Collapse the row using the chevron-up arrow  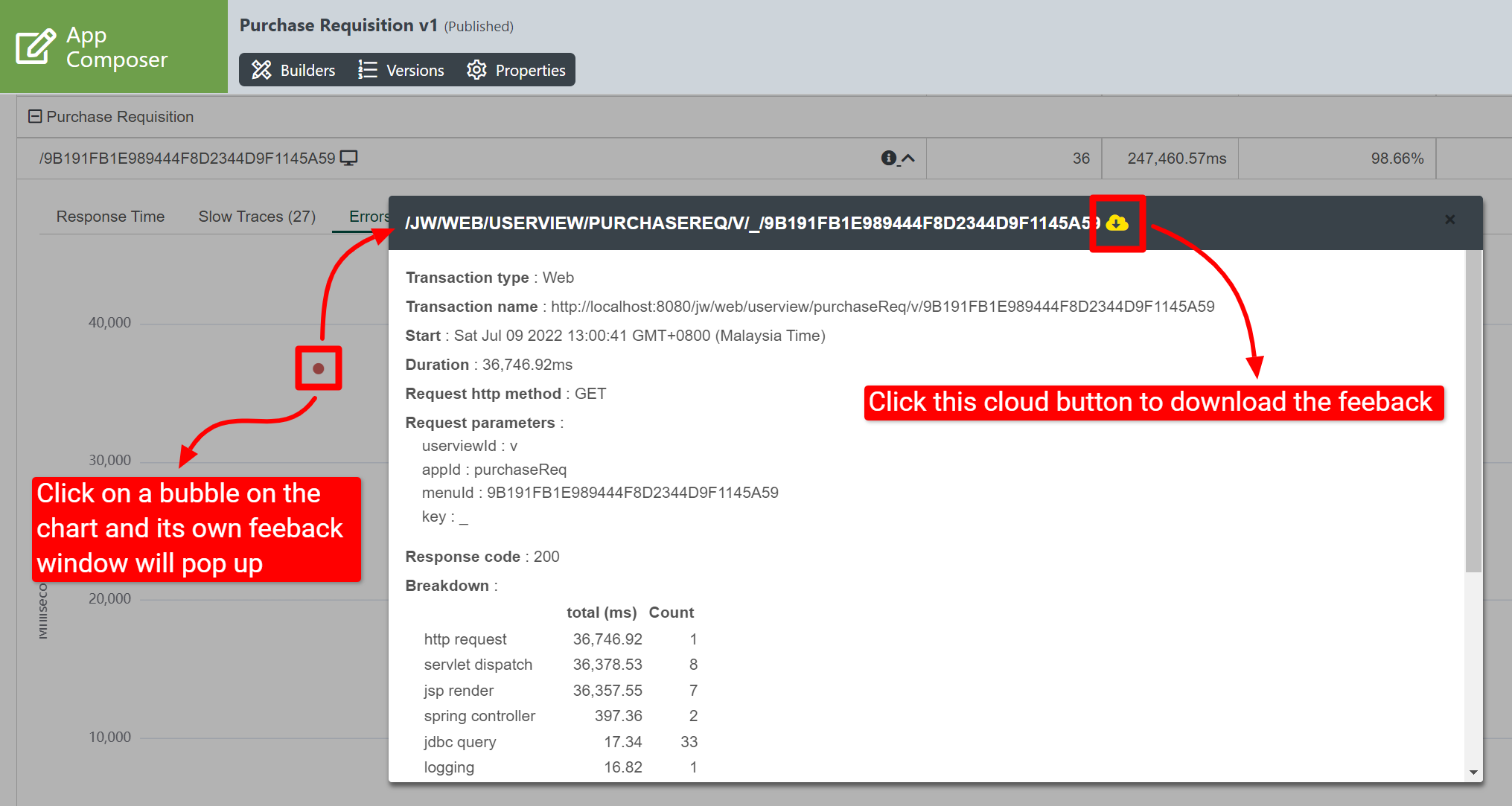pyautogui.click(x=908, y=158)
